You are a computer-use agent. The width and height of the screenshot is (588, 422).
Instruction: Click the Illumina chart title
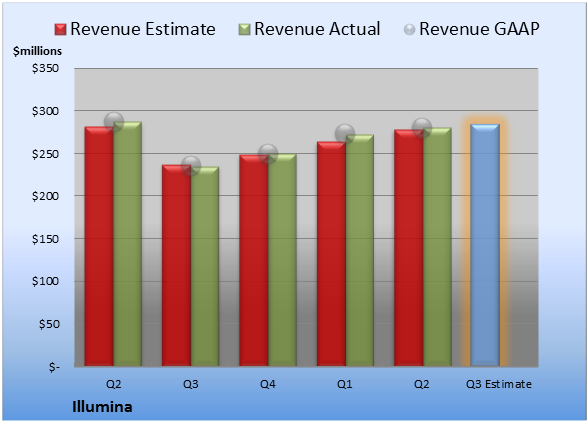(x=102, y=407)
